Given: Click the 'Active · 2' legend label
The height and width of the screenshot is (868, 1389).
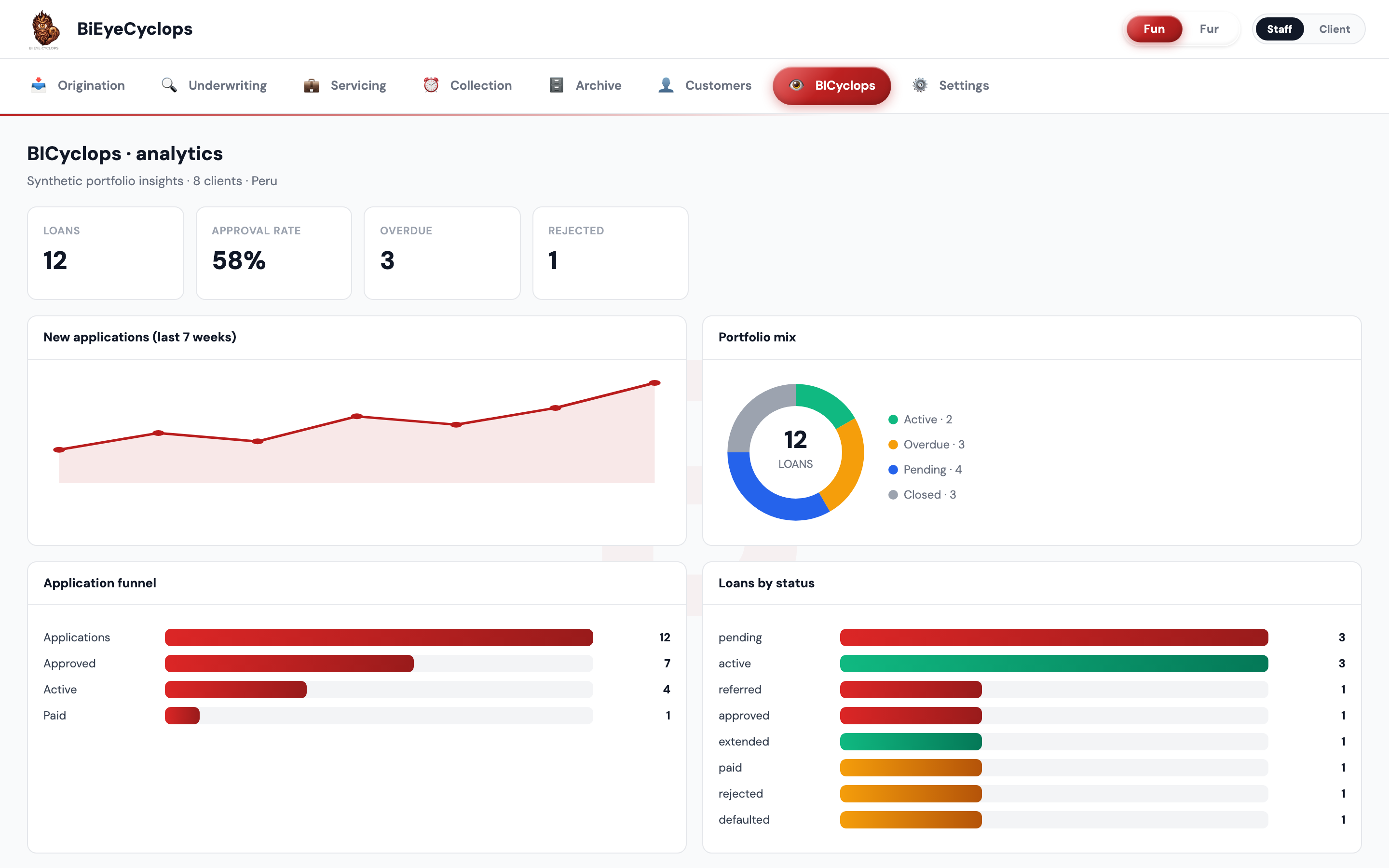Looking at the screenshot, I should tap(927, 420).
